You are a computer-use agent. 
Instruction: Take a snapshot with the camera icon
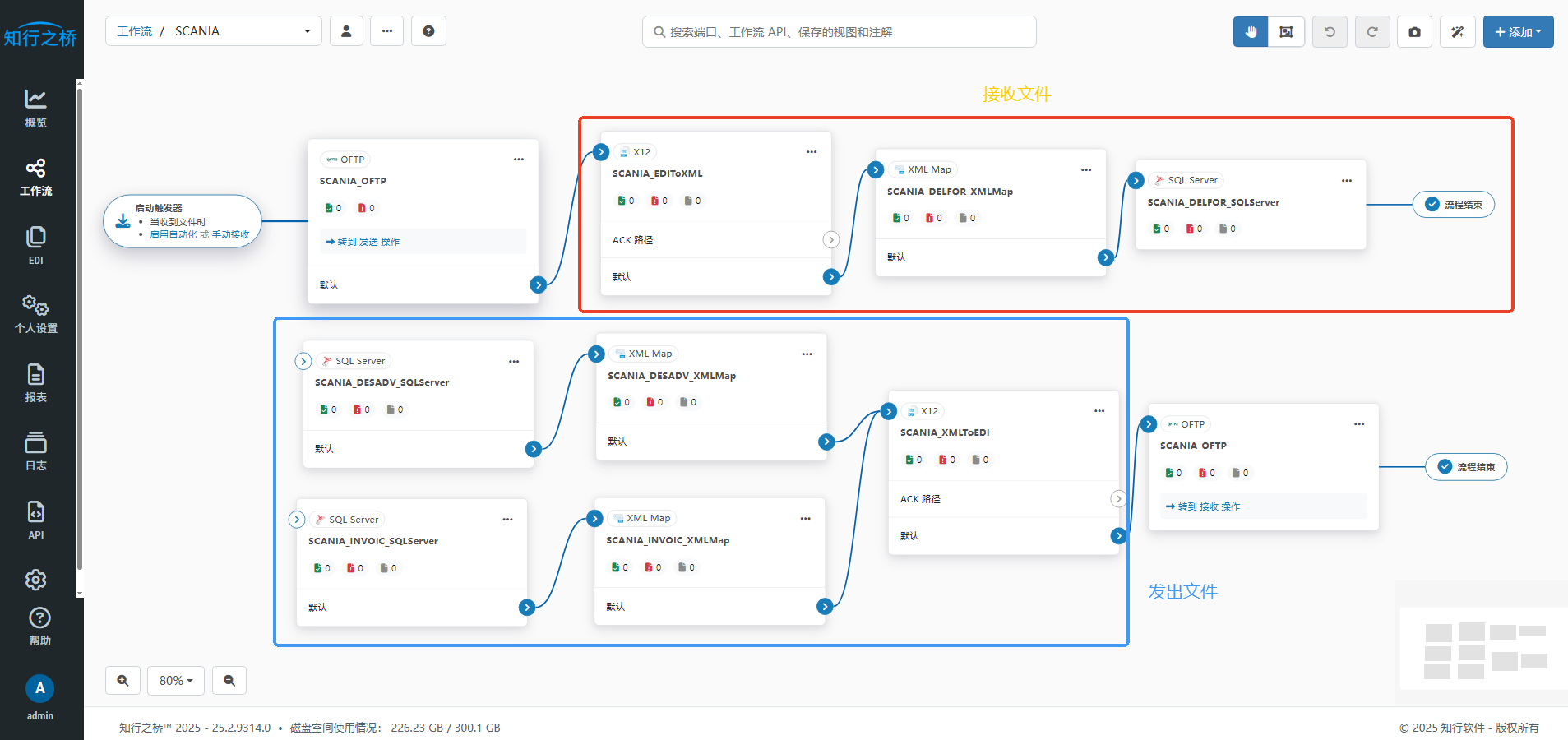point(1414,32)
